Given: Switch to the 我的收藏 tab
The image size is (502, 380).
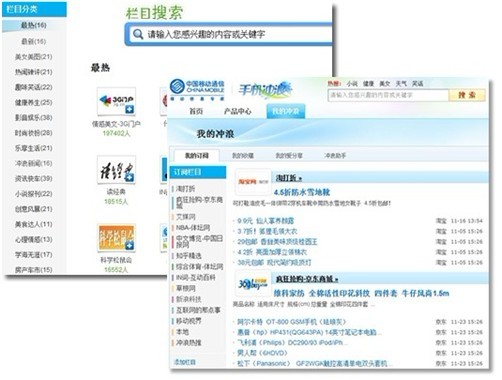Looking at the screenshot, I should pyautogui.click(x=243, y=156).
